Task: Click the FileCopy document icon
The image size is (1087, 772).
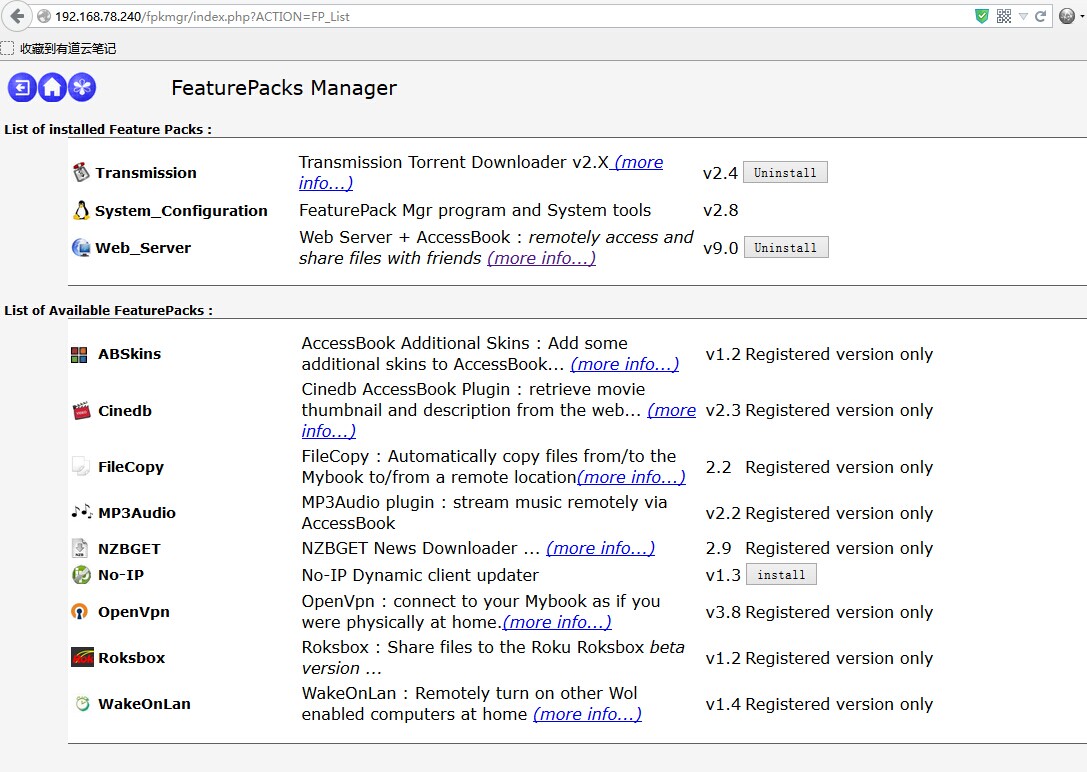Action: pyautogui.click(x=81, y=466)
